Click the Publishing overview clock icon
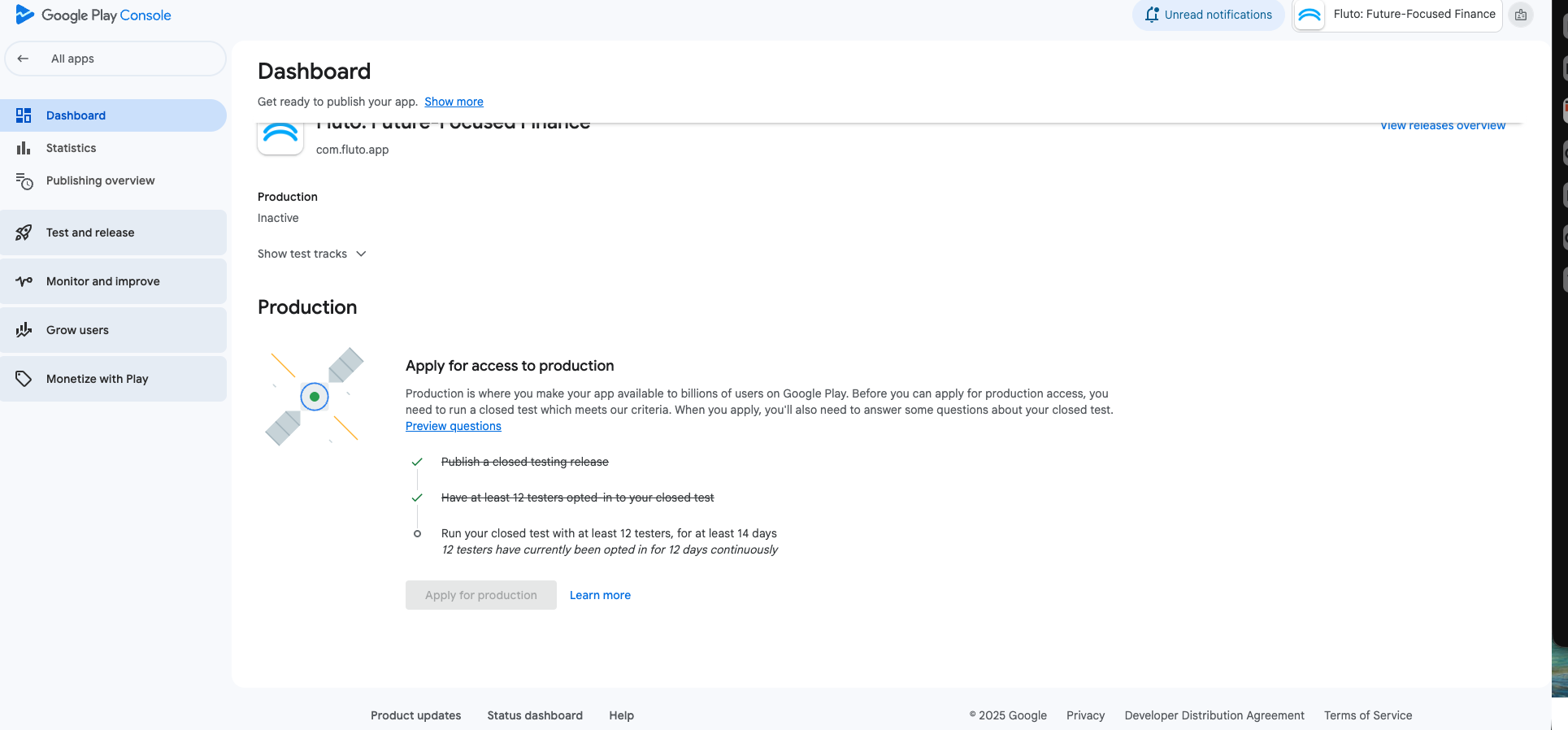This screenshot has height=730, width=1568. (24, 181)
